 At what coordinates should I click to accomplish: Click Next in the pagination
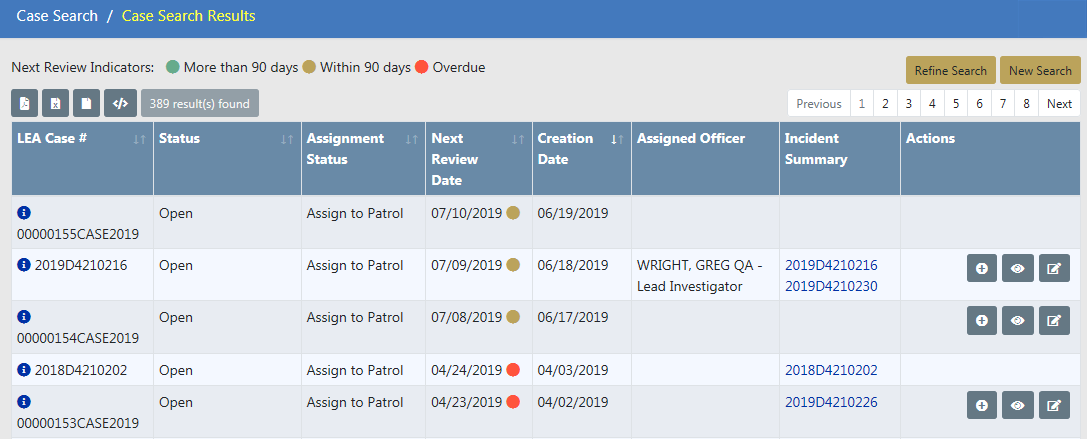(1059, 103)
